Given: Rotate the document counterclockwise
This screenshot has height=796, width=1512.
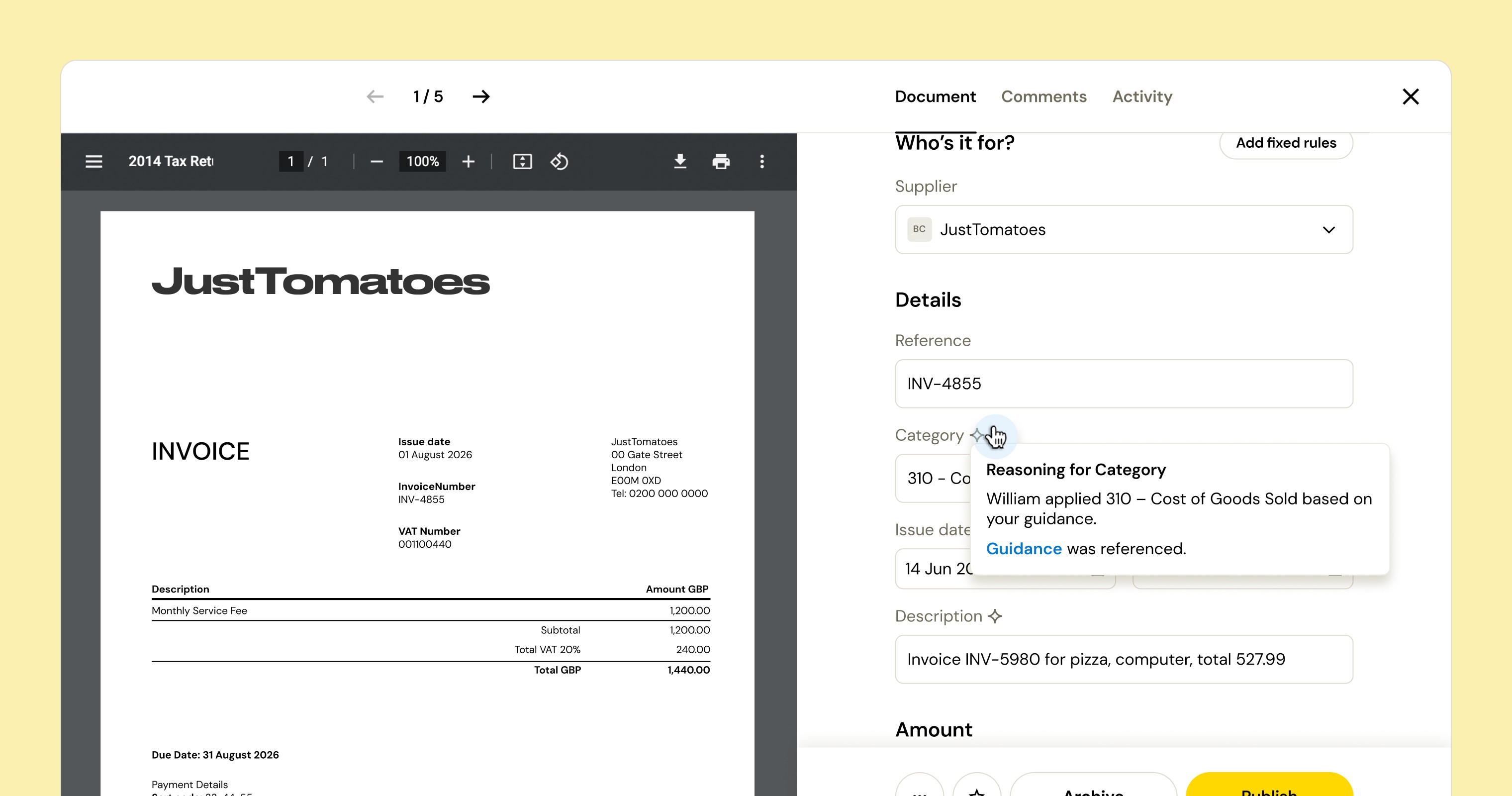Looking at the screenshot, I should pyautogui.click(x=560, y=161).
